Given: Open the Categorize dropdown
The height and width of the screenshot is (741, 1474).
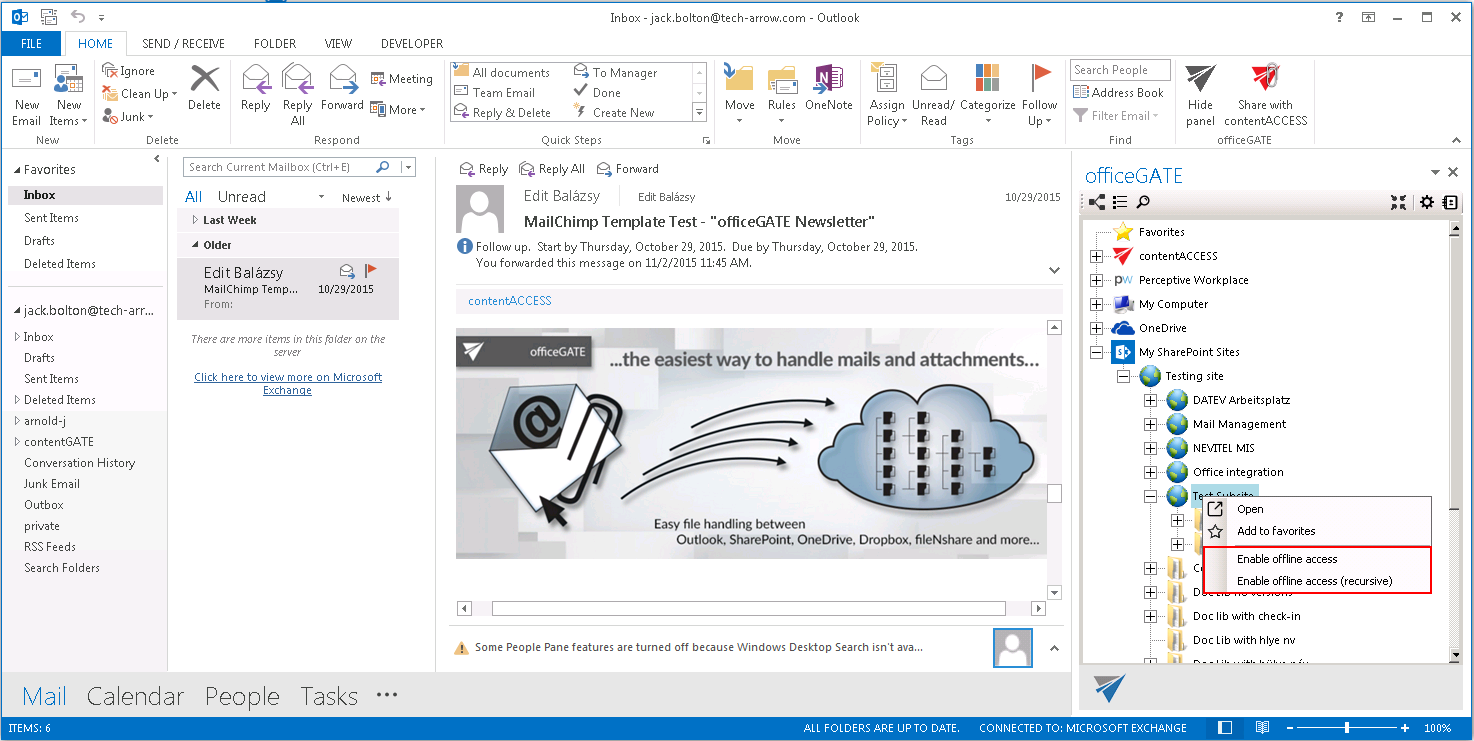Looking at the screenshot, I should click(x=988, y=112).
